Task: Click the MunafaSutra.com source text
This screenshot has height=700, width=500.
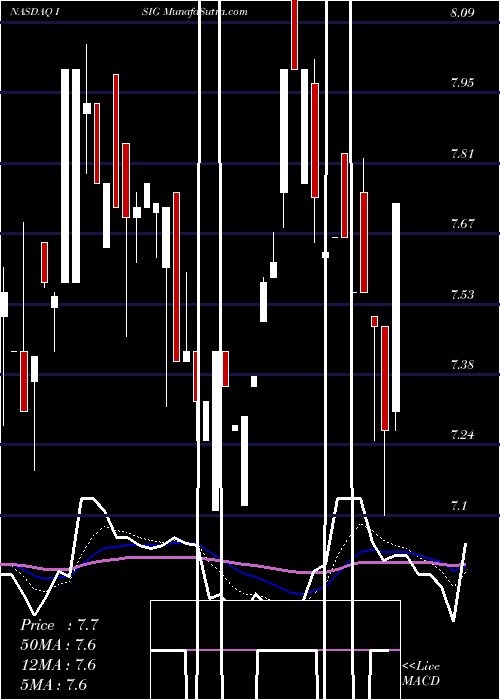Action: click(x=205, y=12)
